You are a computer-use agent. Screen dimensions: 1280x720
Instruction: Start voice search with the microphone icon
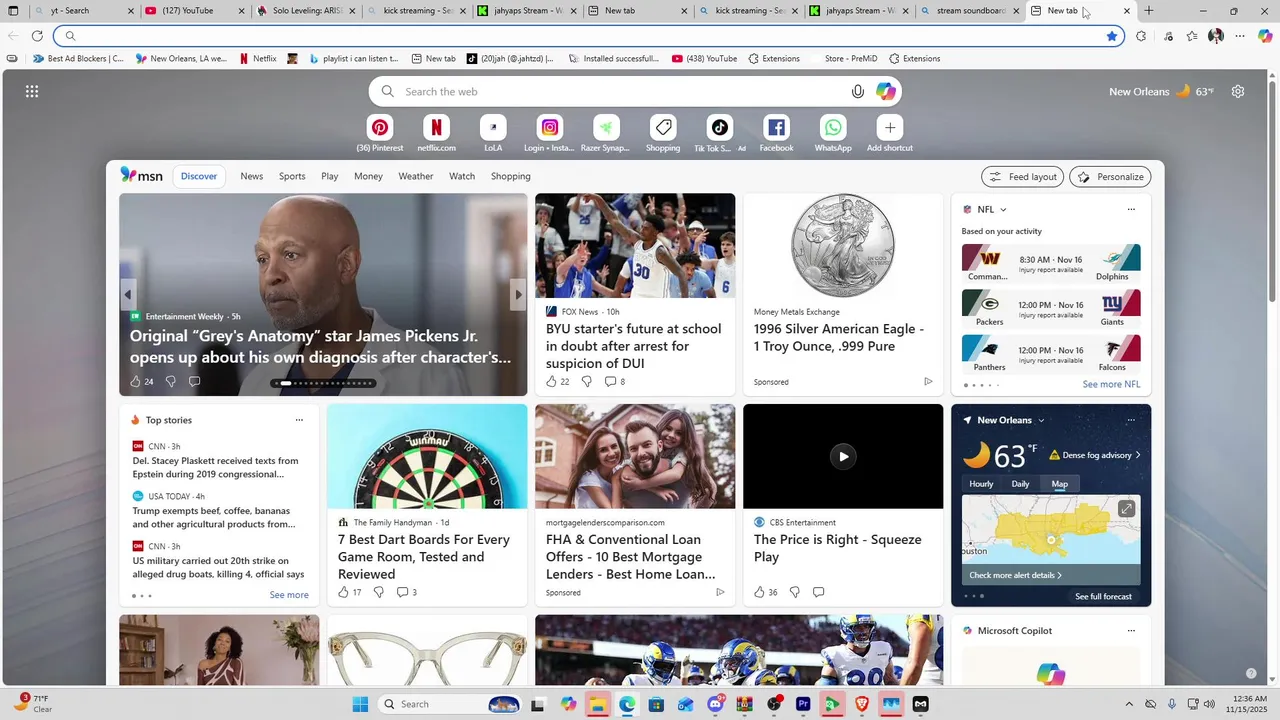857,92
